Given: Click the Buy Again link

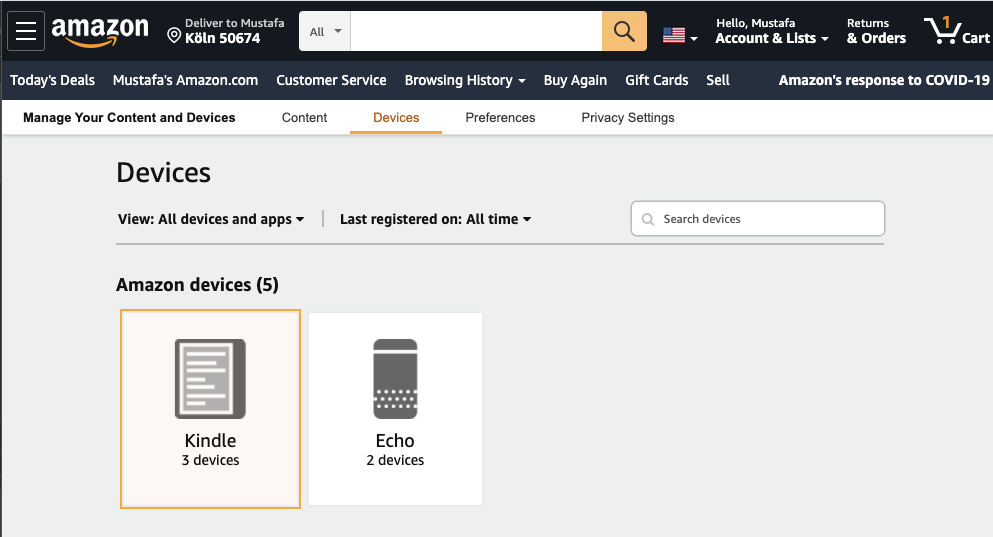Looking at the screenshot, I should (575, 80).
